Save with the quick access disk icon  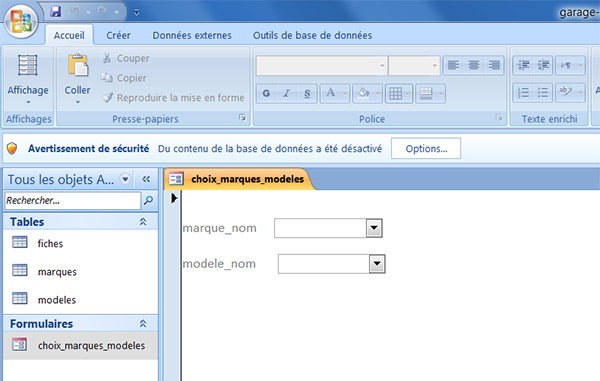tap(56, 11)
